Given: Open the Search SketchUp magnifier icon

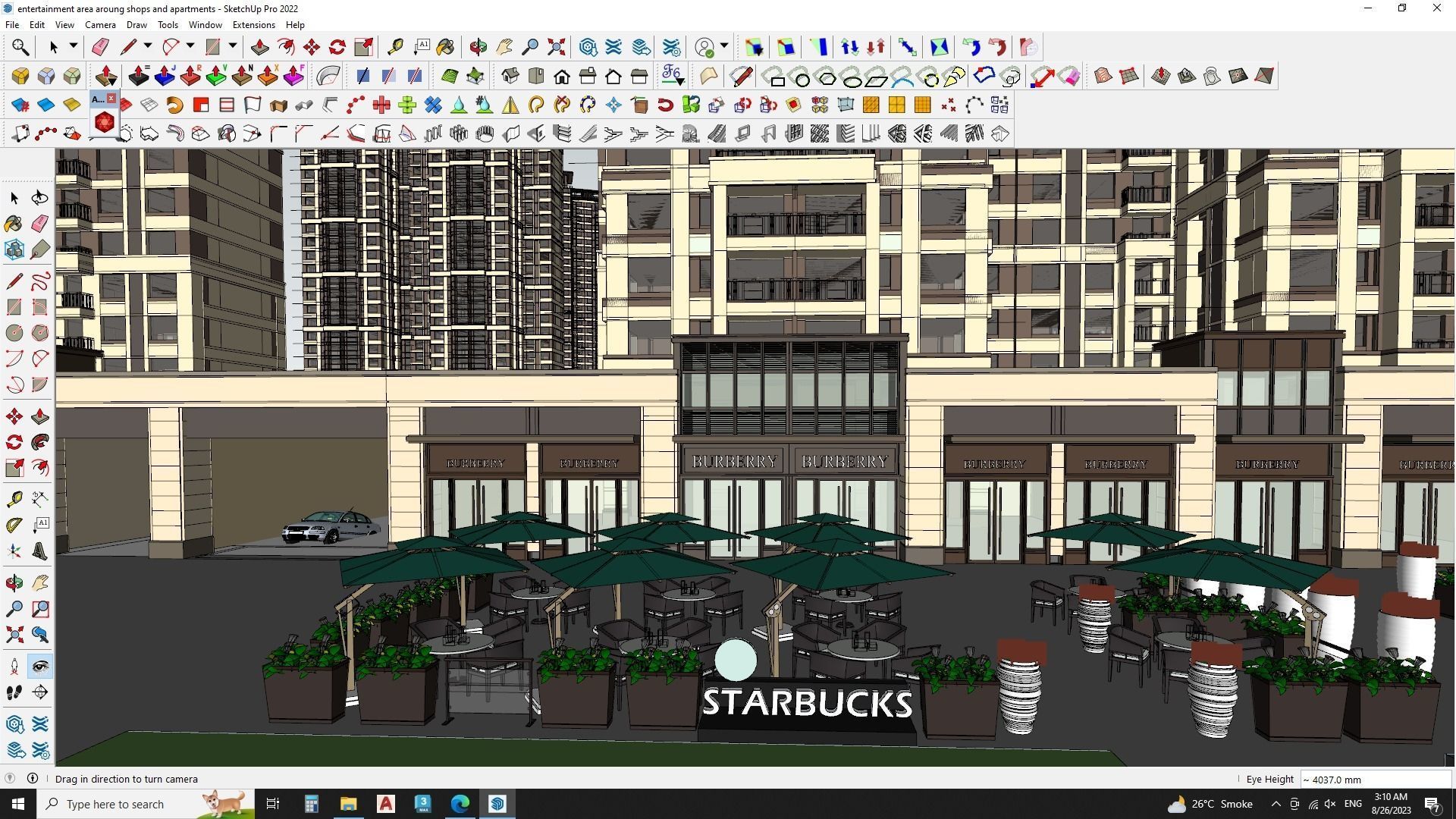Looking at the screenshot, I should (20, 47).
